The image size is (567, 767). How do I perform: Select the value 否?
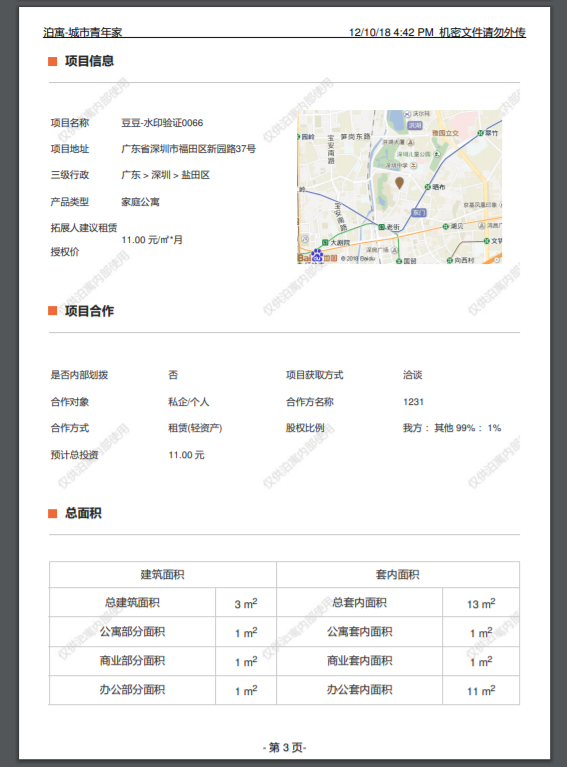[x=173, y=375]
